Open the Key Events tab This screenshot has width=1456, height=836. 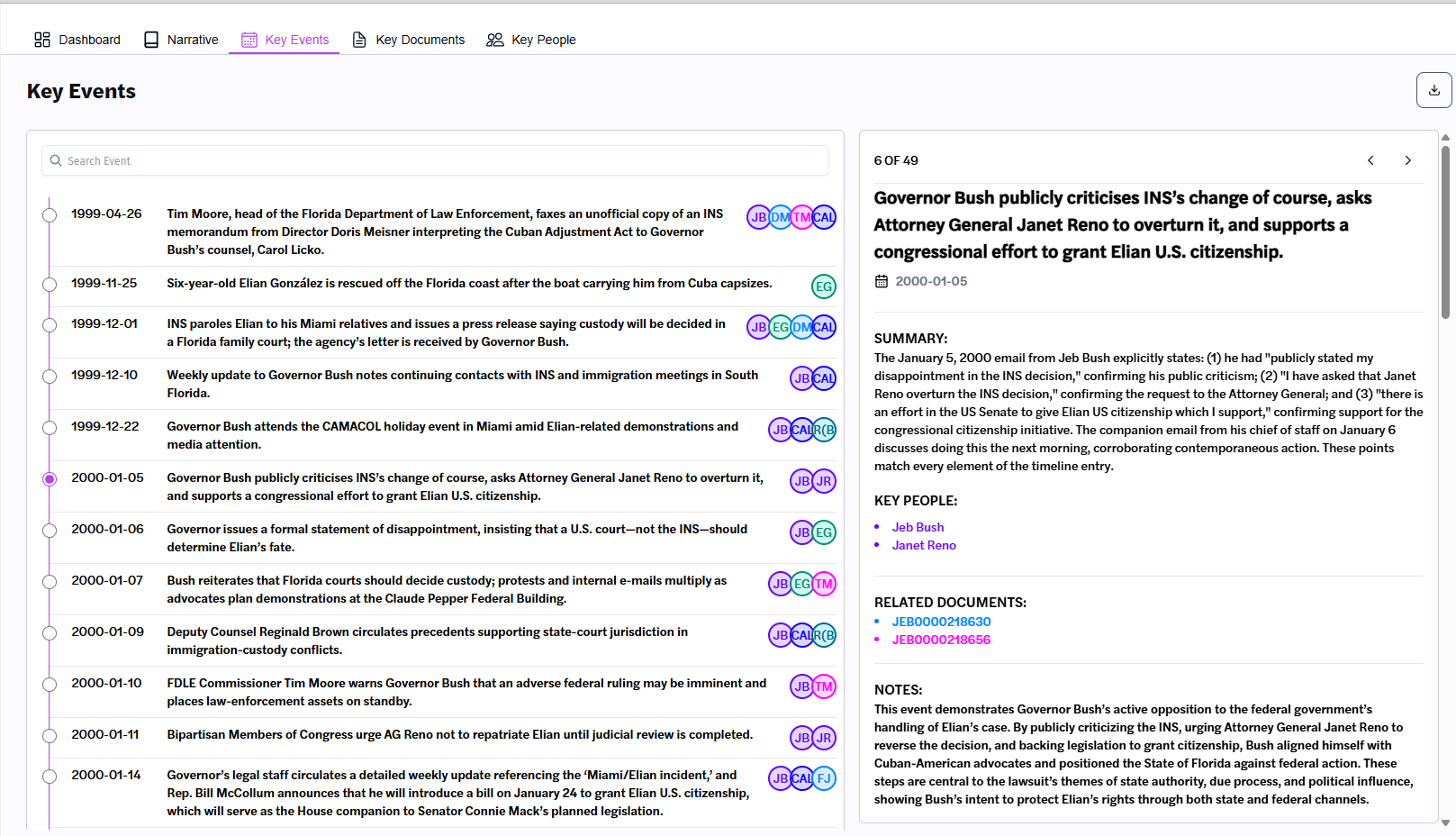point(284,39)
